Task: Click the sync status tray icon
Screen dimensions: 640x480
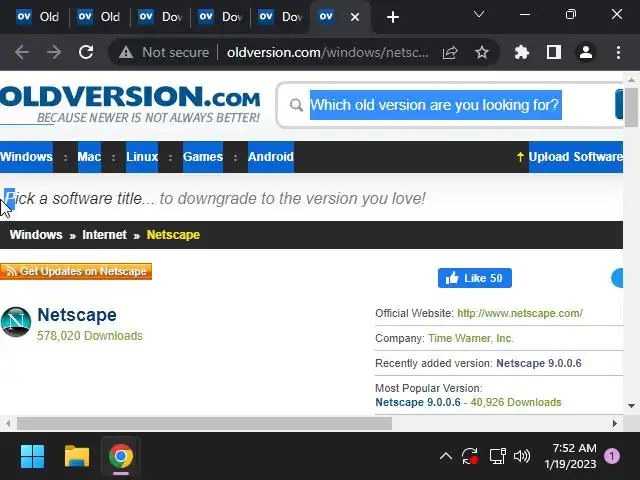Action: tap(470, 456)
